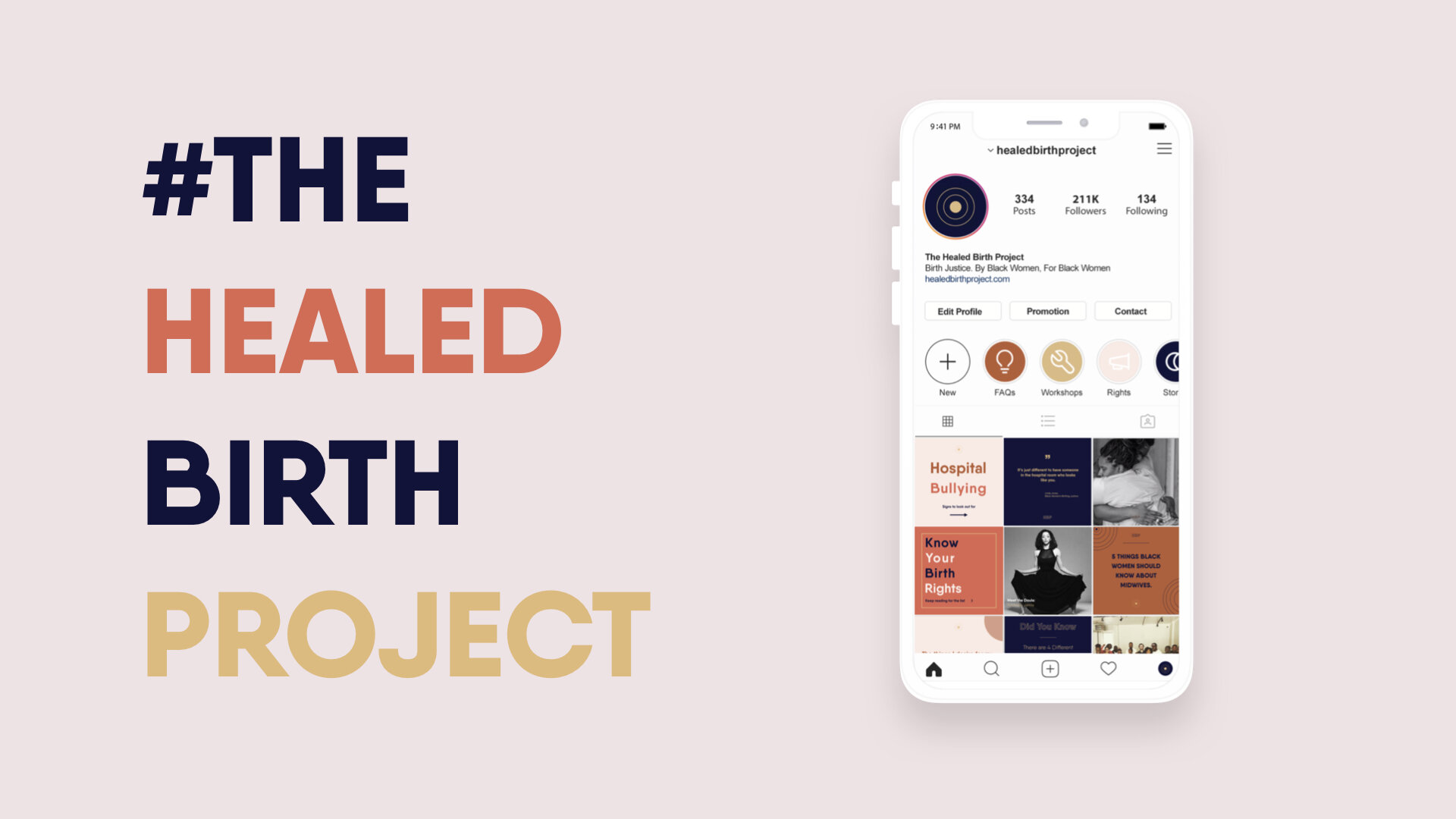Open the Rights highlight circle
The width and height of the screenshot is (1456, 819).
click(1118, 362)
